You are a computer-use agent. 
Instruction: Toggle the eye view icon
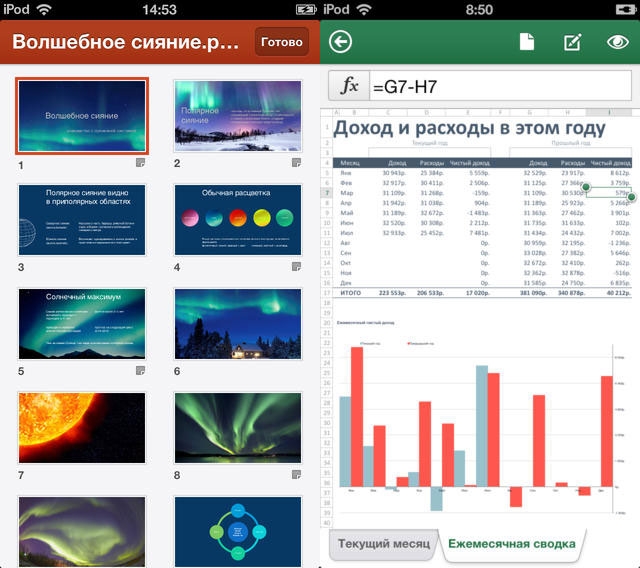618,42
